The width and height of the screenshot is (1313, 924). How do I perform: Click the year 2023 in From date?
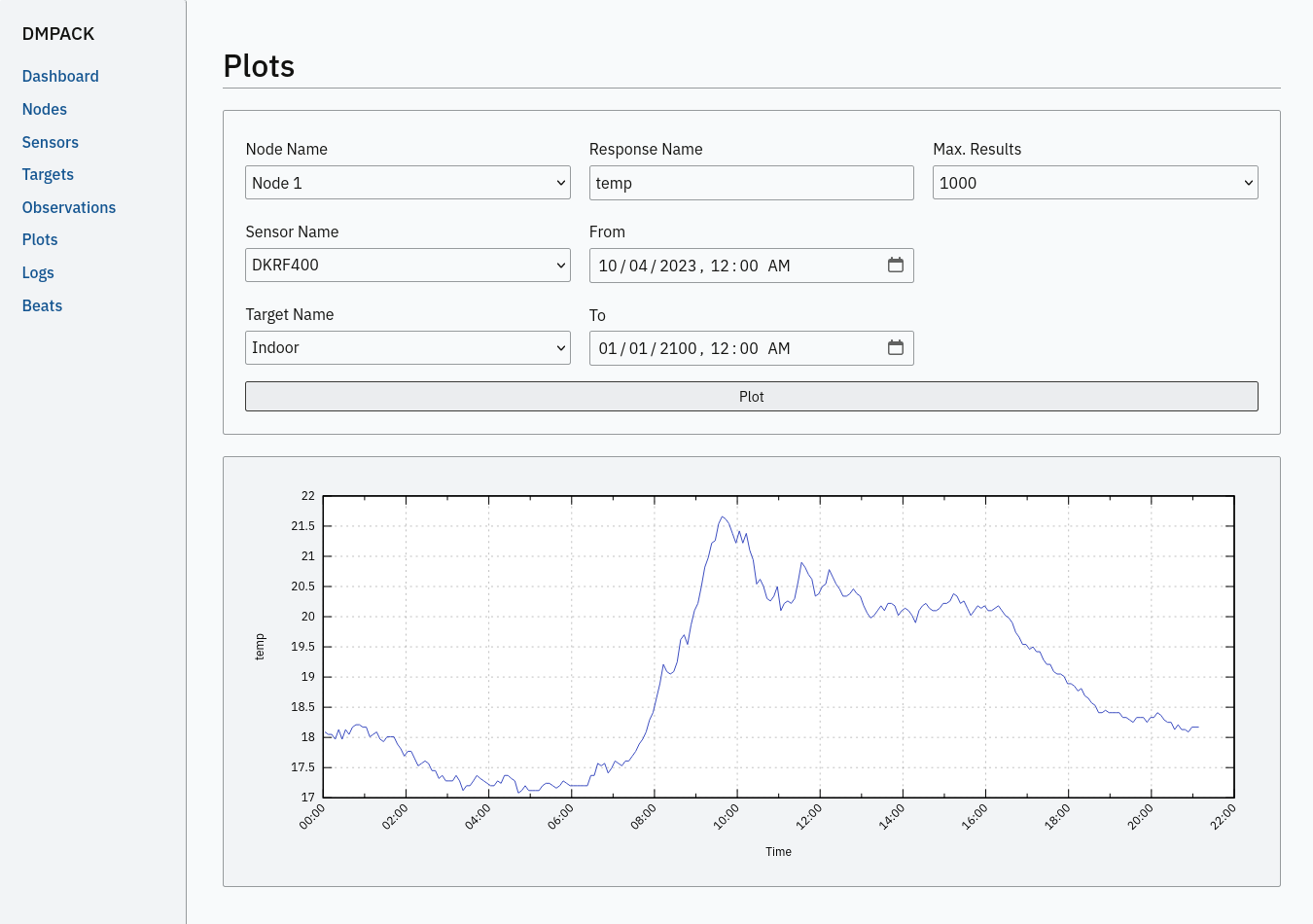pyautogui.click(x=678, y=267)
